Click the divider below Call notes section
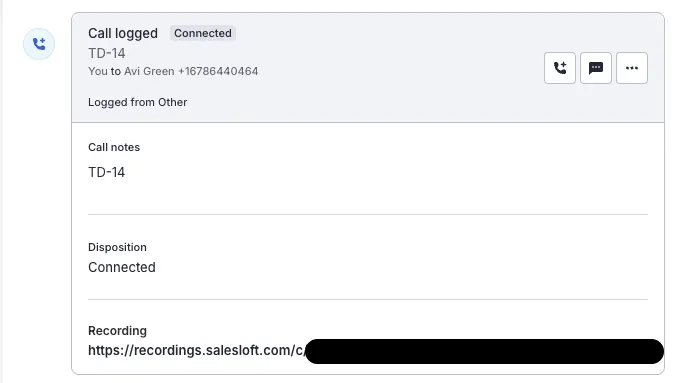 [368, 214]
